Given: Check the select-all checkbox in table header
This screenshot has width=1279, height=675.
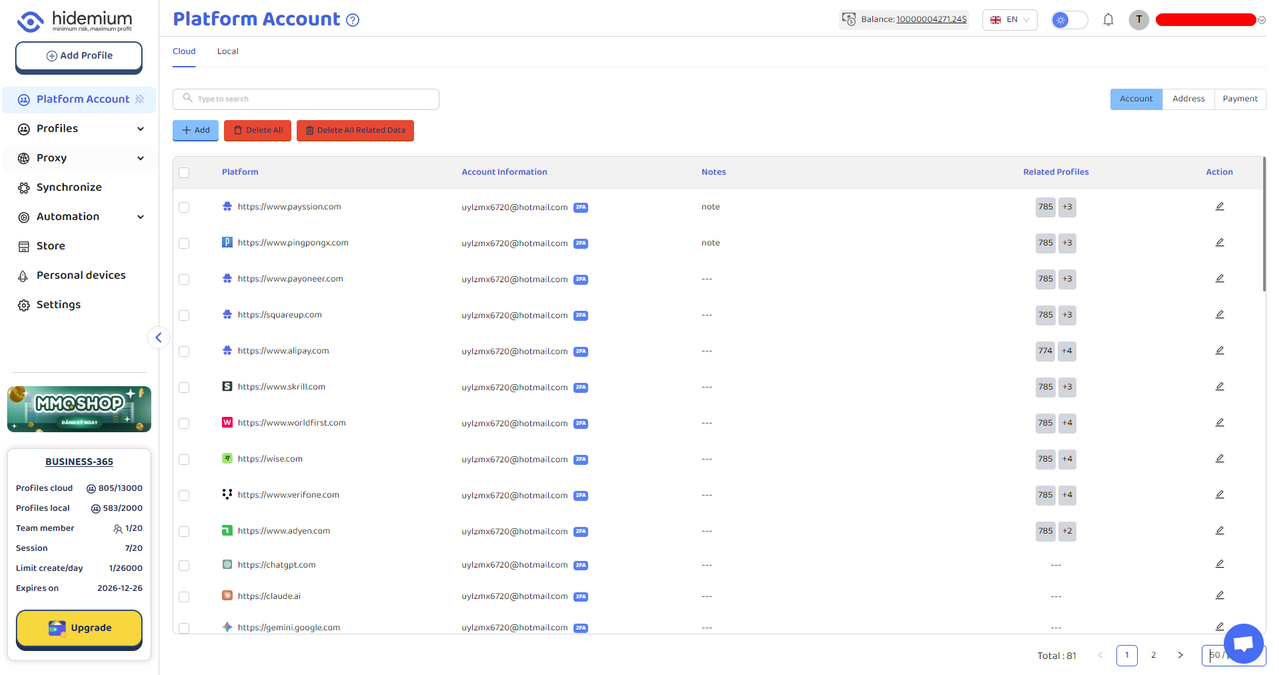Looking at the screenshot, I should point(184,173).
